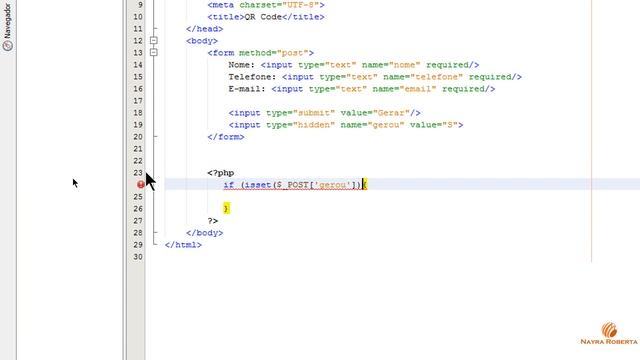Click the highlighted closing brace on line 26

tap(227, 209)
